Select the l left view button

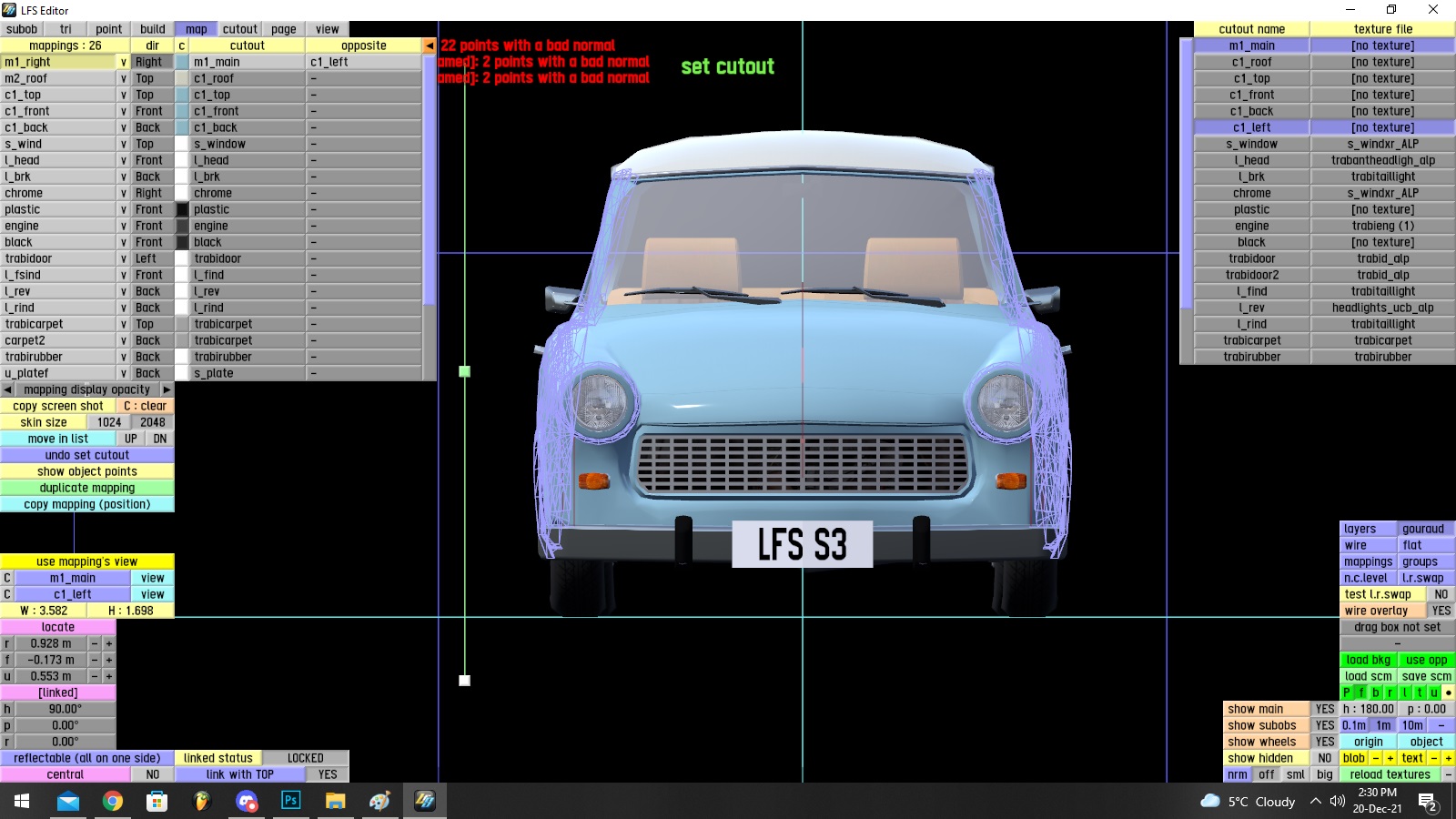(x=1405, y=693)
